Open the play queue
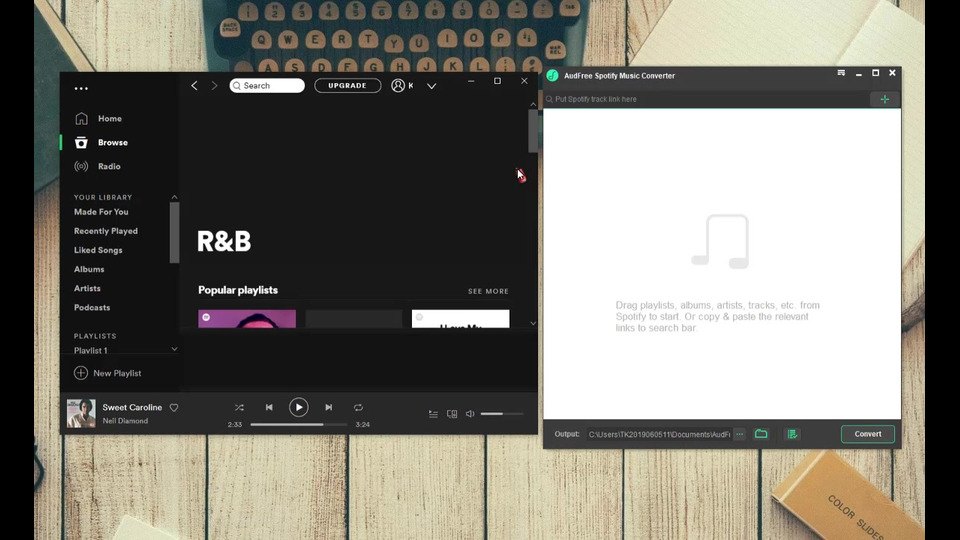 coord(433,414)
